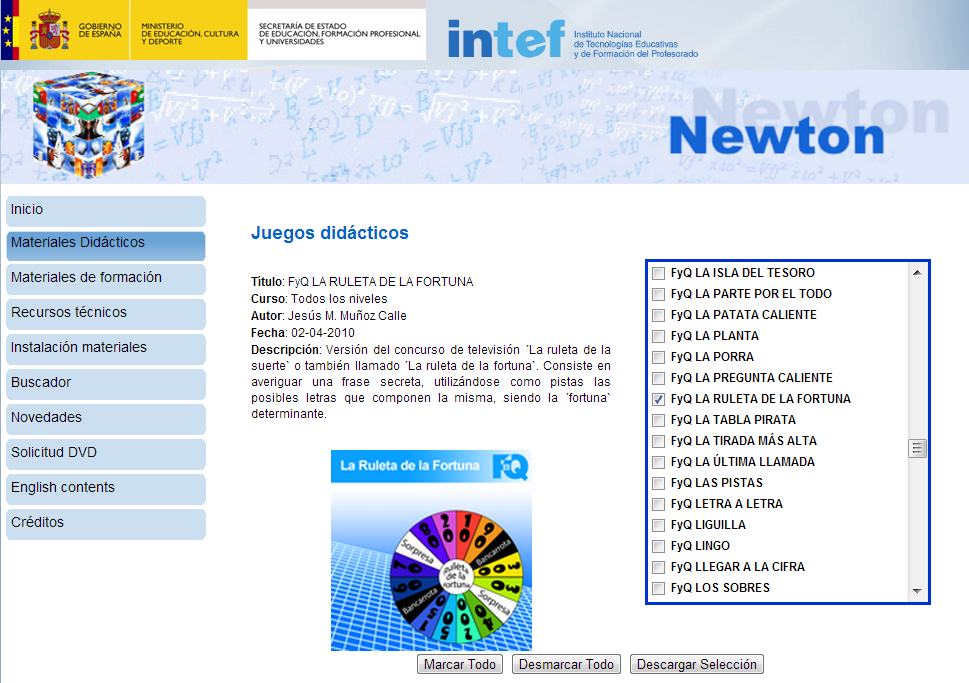Select the FyQ LA PORRA checkbox
The image size is (969, 683).
tap(659, 357)
